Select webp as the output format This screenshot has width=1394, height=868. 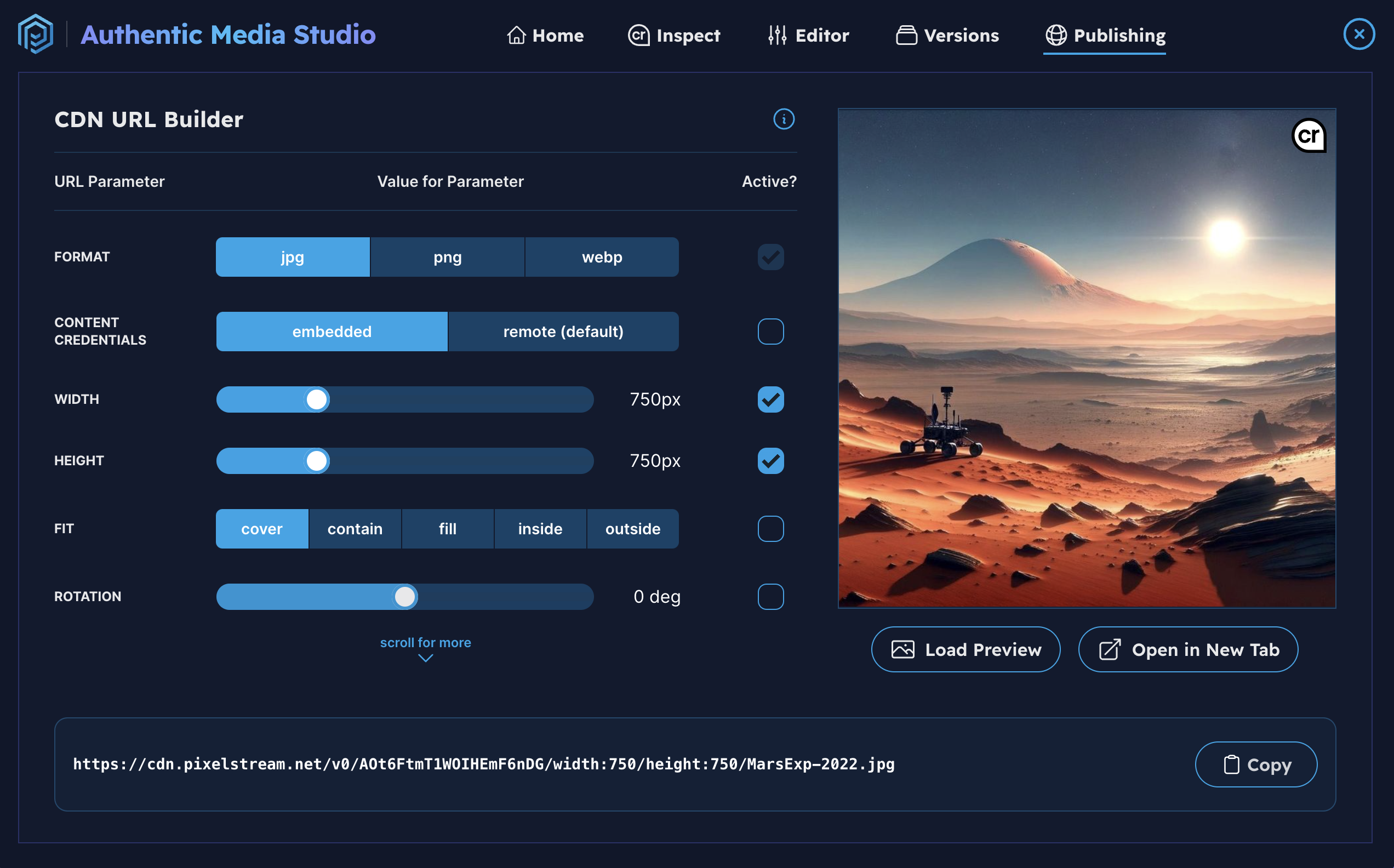click(x=601, y=256)
